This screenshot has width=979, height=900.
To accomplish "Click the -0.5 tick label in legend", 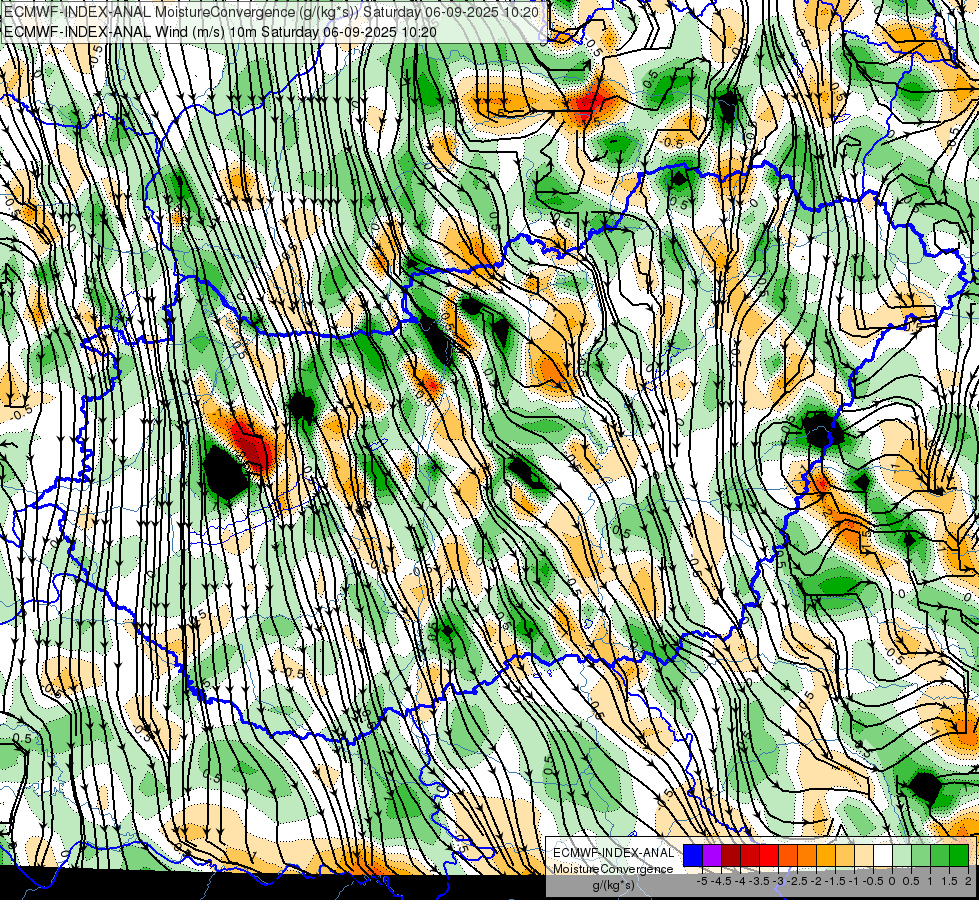I will (x=873, y=881).
